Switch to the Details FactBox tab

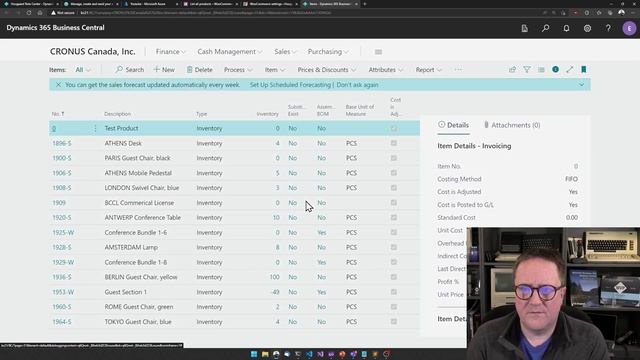453,125
